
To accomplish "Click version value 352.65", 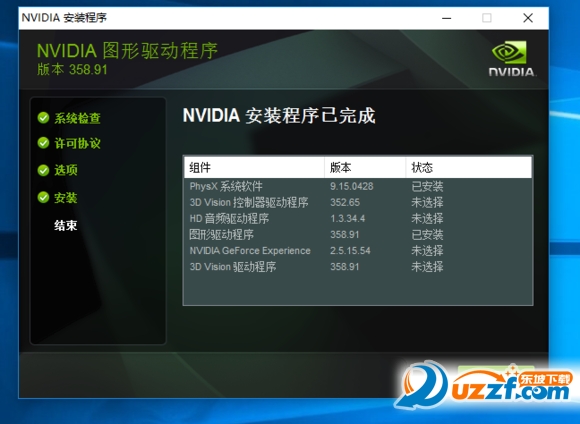I will click(x=345, y=202).
